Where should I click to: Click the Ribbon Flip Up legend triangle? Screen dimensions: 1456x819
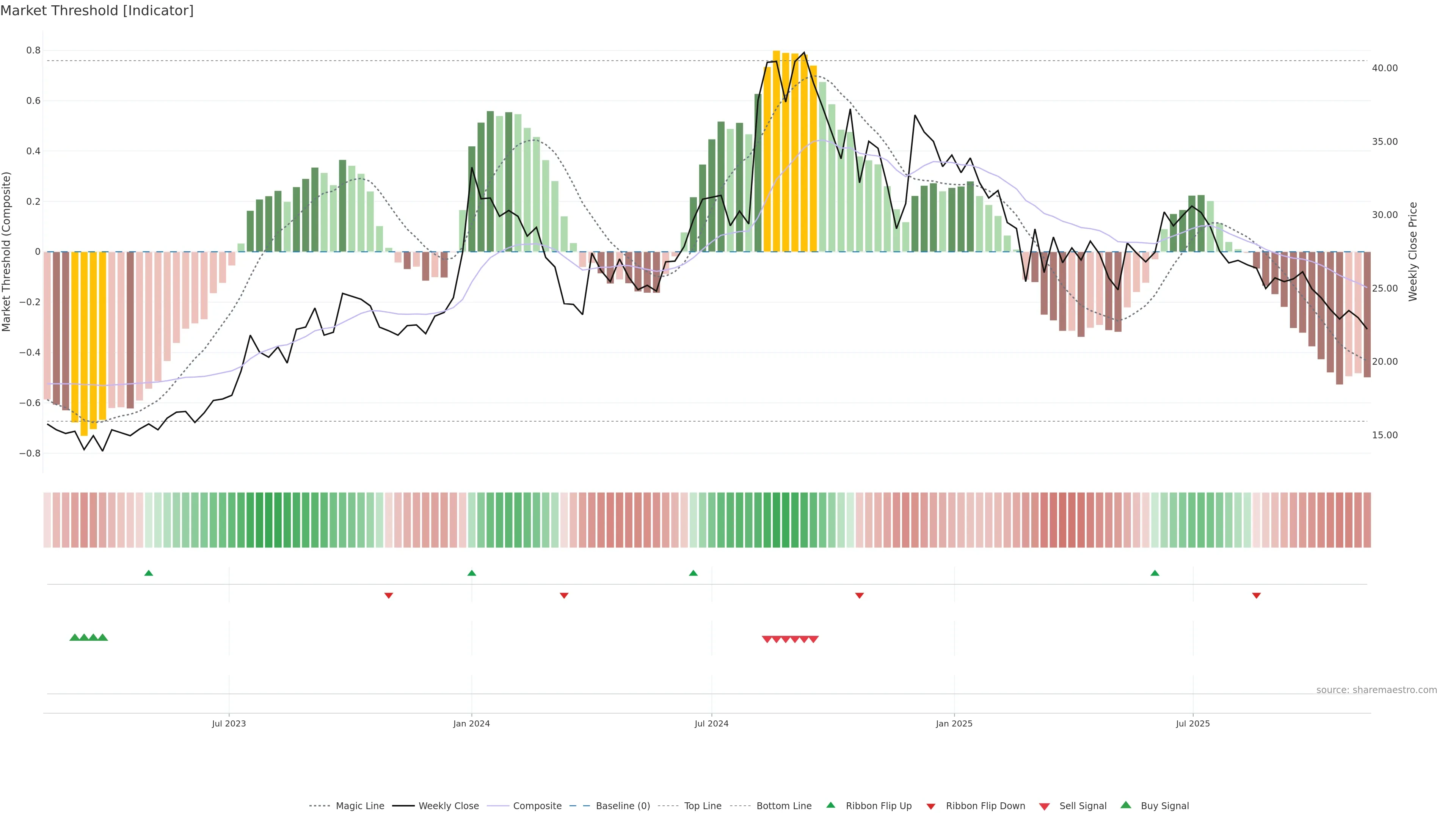coord(830,805)
